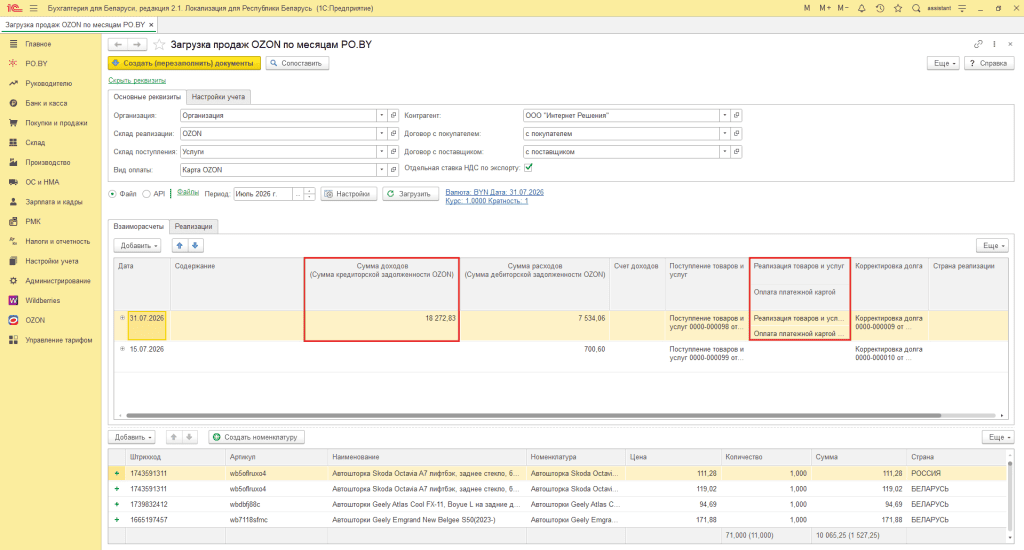Select the Файл radio option
This screenshot has height=550, width=1024.
tap(112, 194)
